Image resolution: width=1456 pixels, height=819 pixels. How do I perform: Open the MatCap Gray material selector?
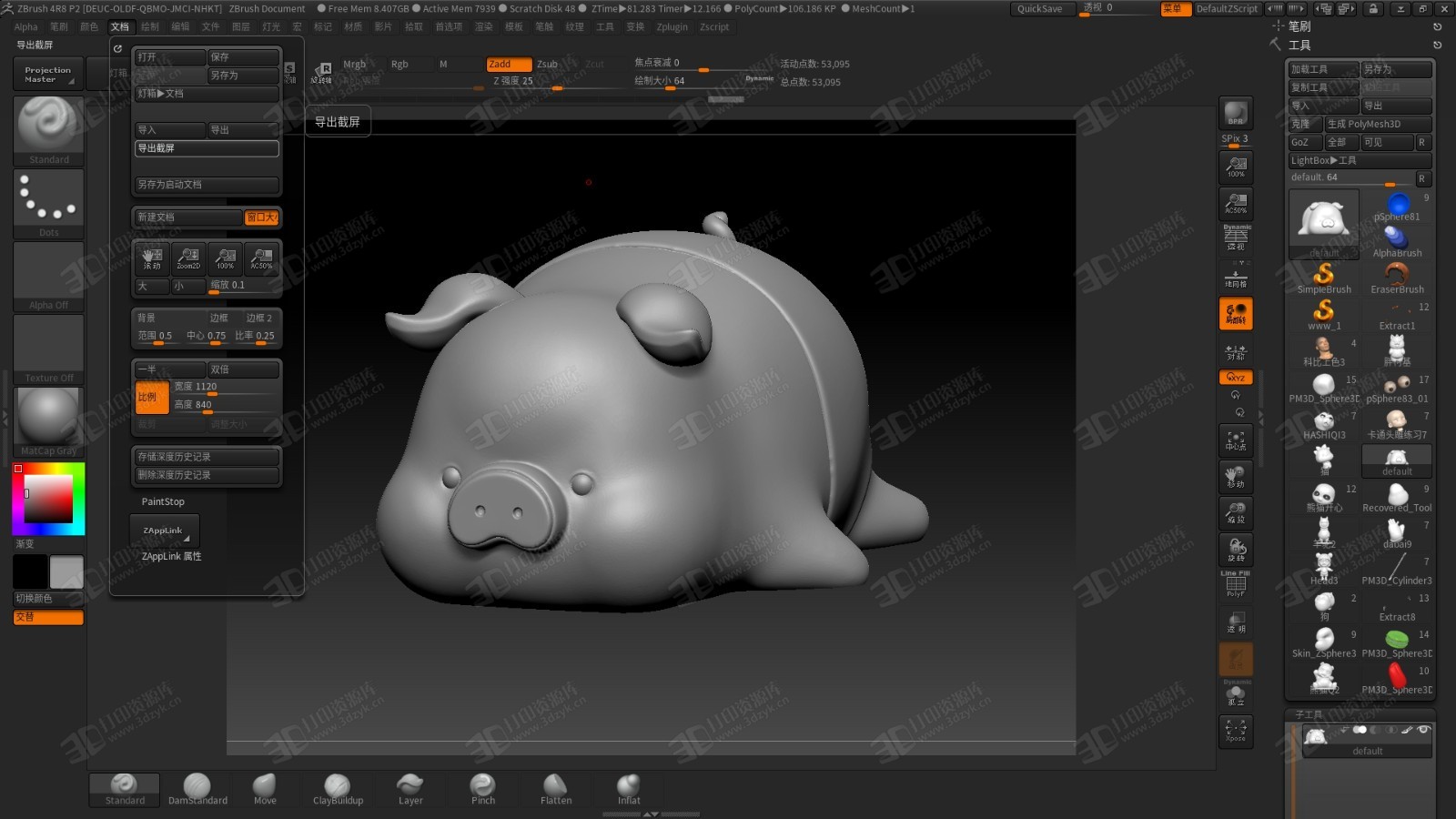[x=49, y=422]
